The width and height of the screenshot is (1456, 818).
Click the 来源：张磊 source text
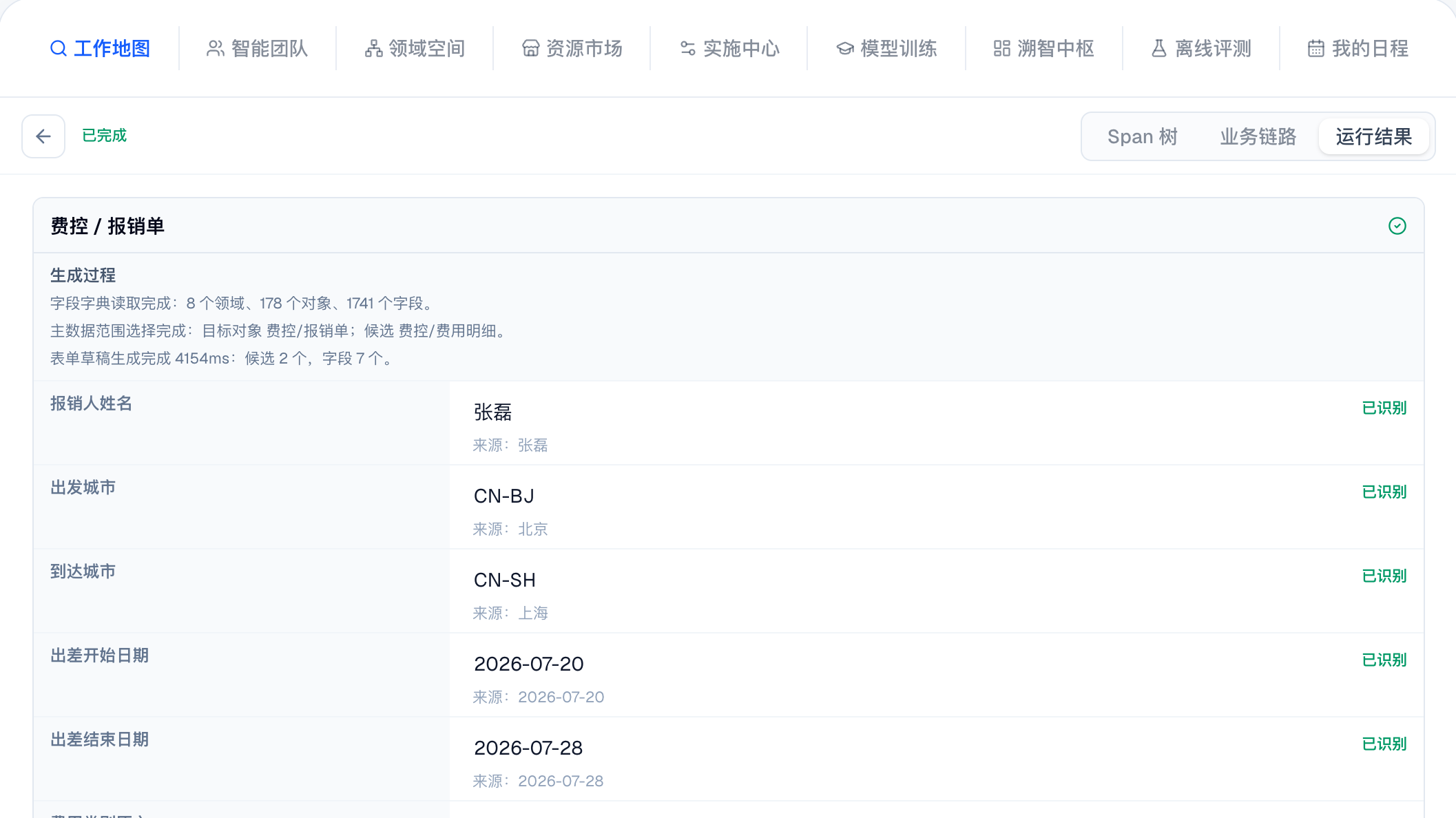coord(510,445)
